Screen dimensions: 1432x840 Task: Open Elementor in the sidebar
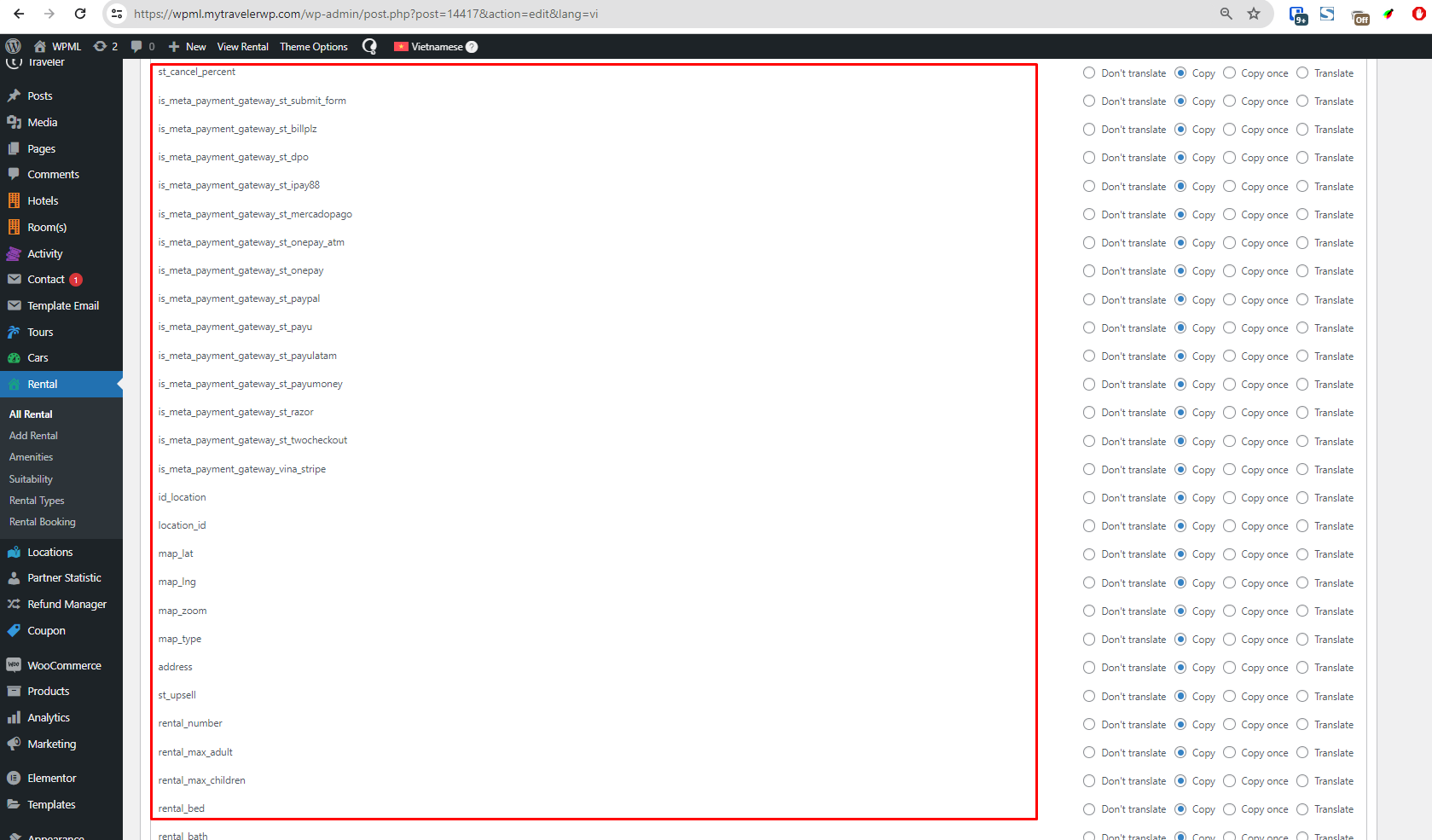click(x=51, y=779)
